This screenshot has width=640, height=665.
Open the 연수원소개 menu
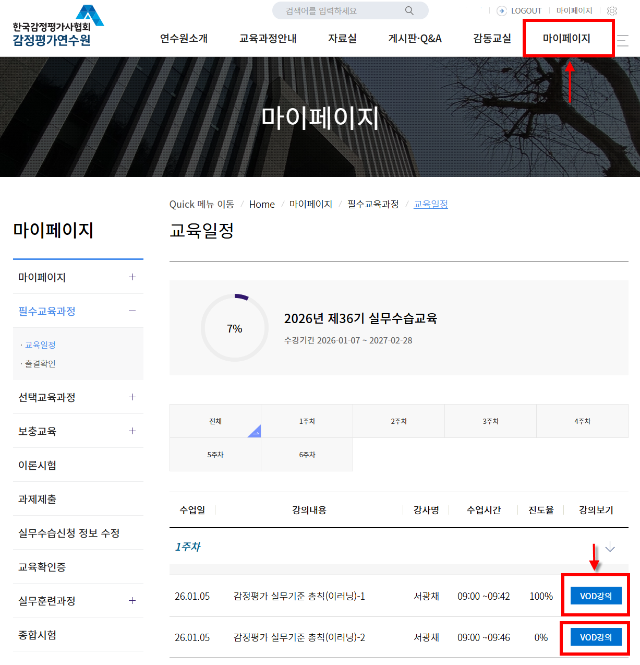point(184,39)
